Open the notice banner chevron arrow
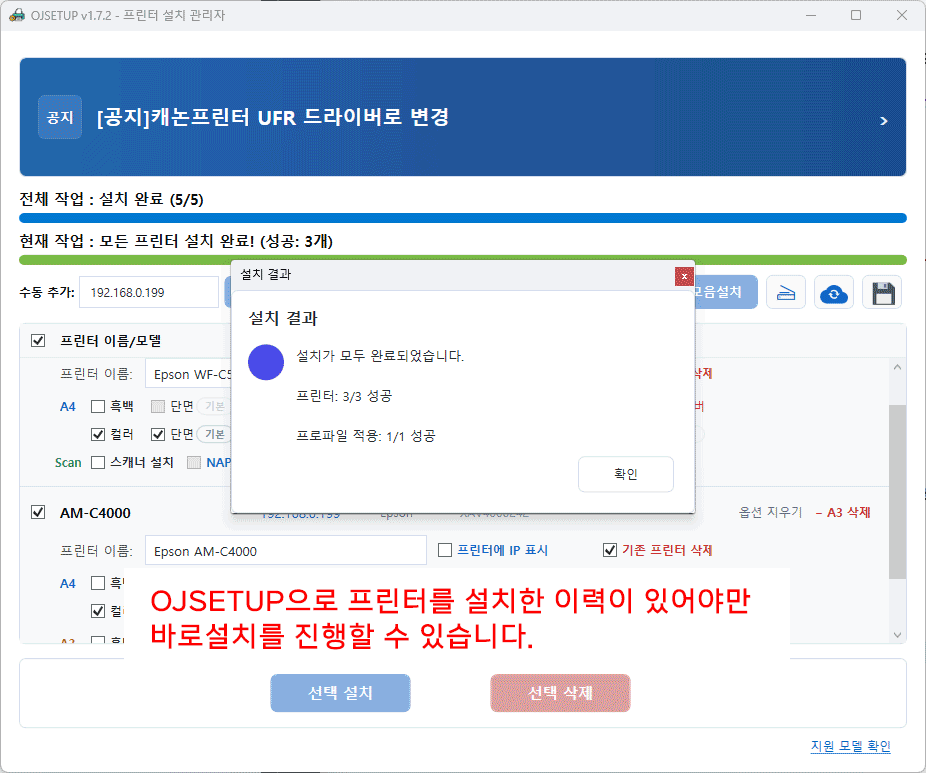The width and height of the screenshot is (926, 773). [883, 121]
